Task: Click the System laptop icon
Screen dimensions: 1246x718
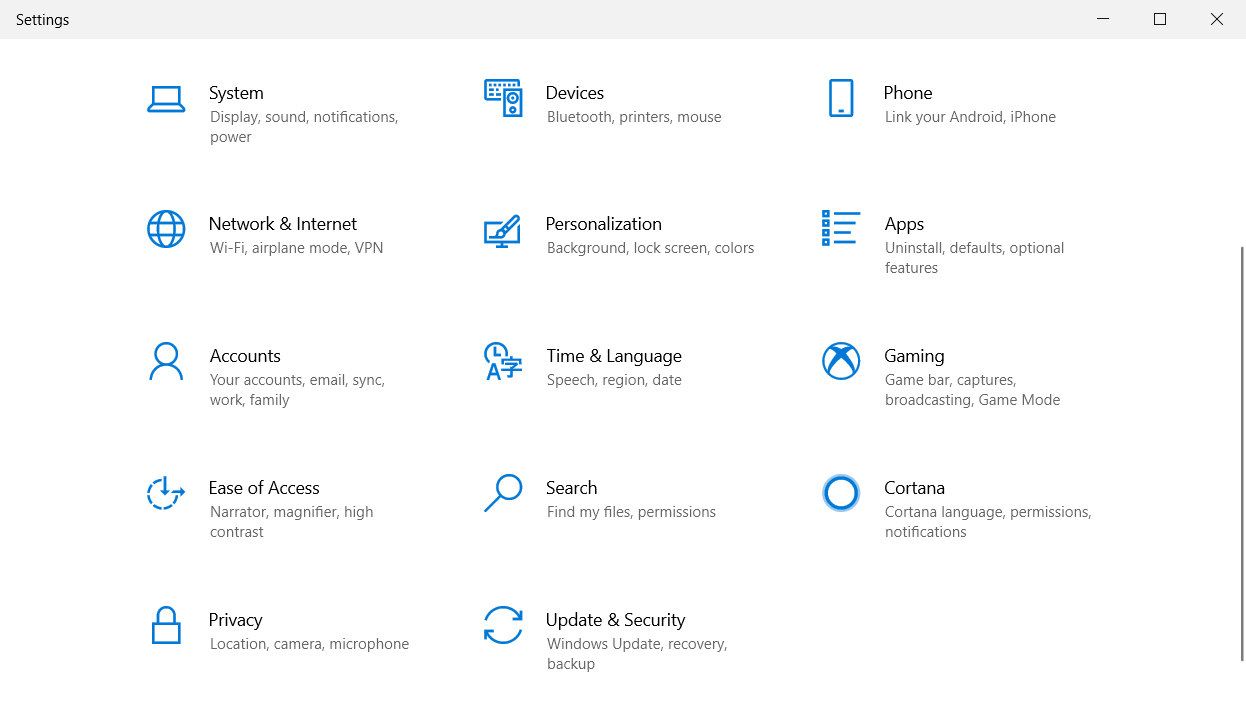Action: point(166,99)
